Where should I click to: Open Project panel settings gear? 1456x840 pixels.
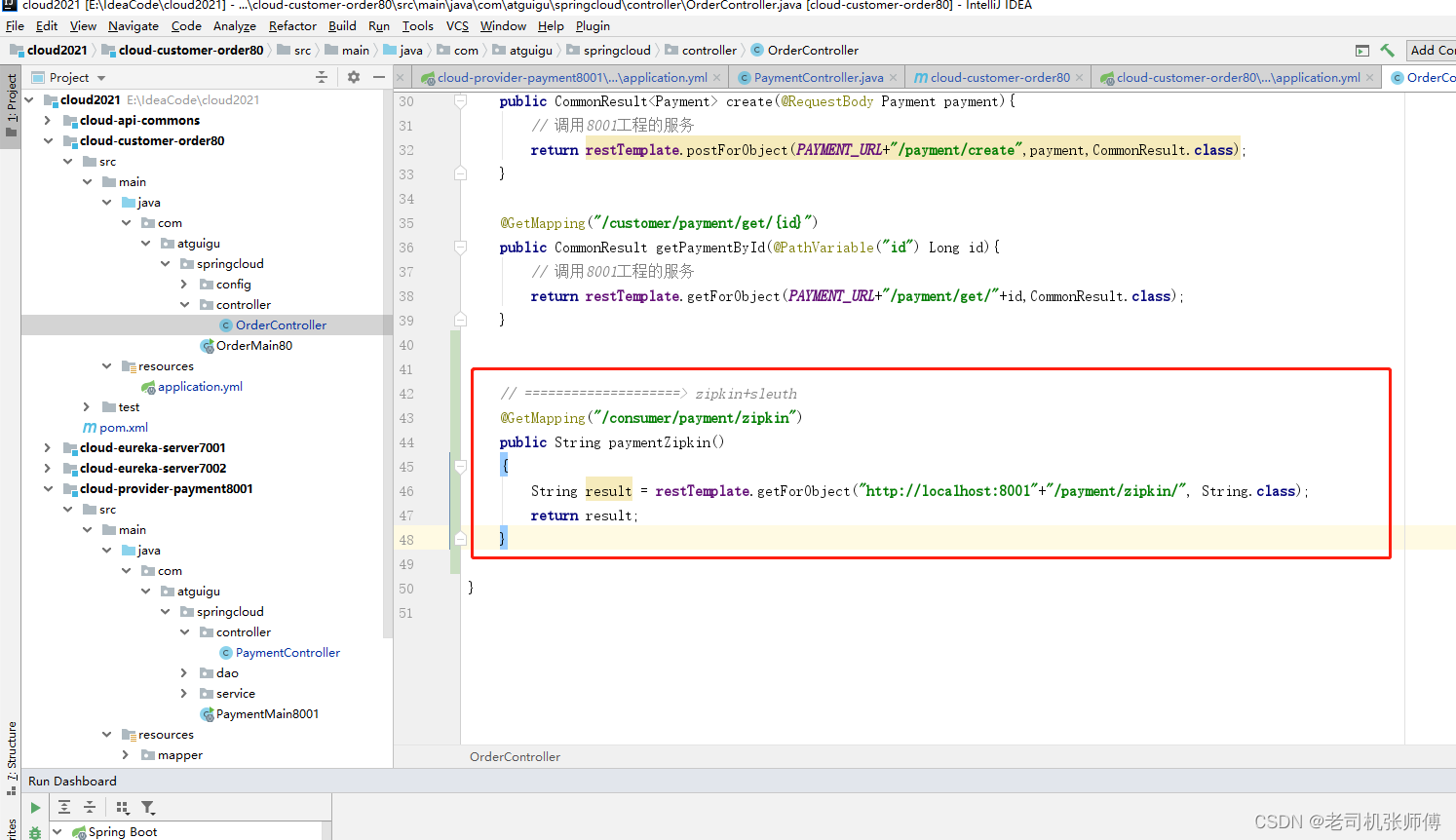[354, 77]
